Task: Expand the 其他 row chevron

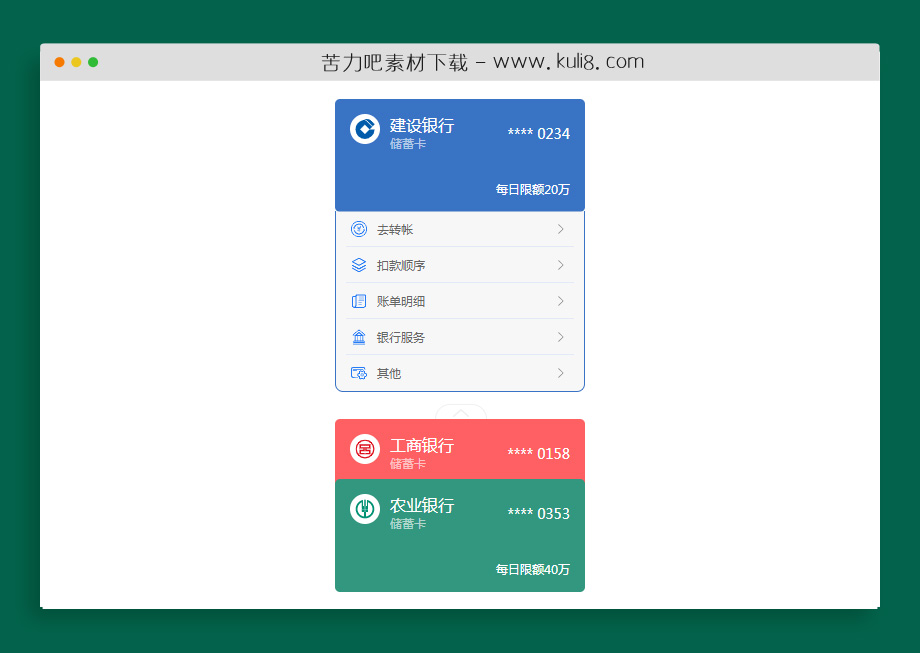Action: pos(562,373)
